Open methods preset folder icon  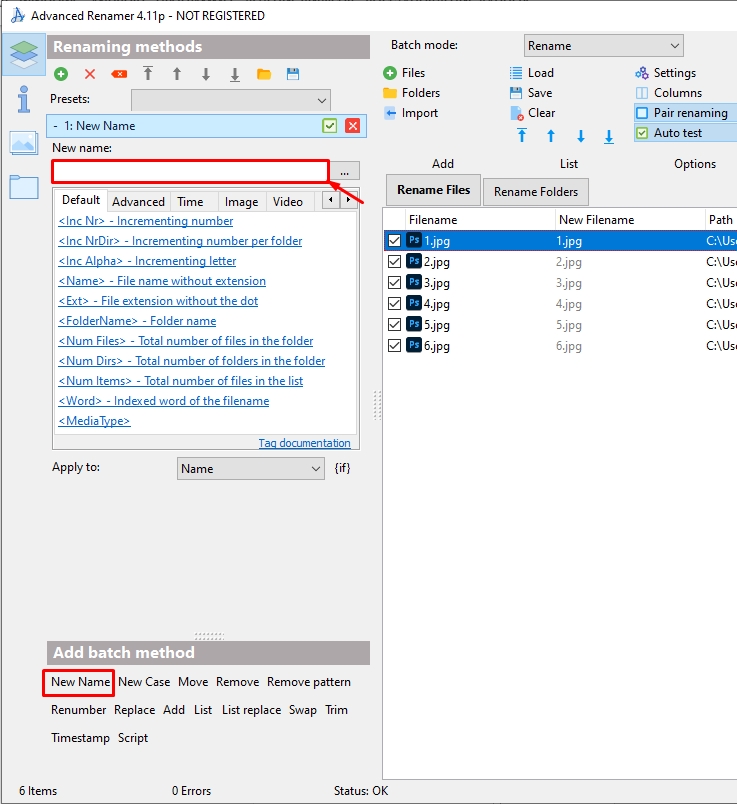click(x=264, y=74)
